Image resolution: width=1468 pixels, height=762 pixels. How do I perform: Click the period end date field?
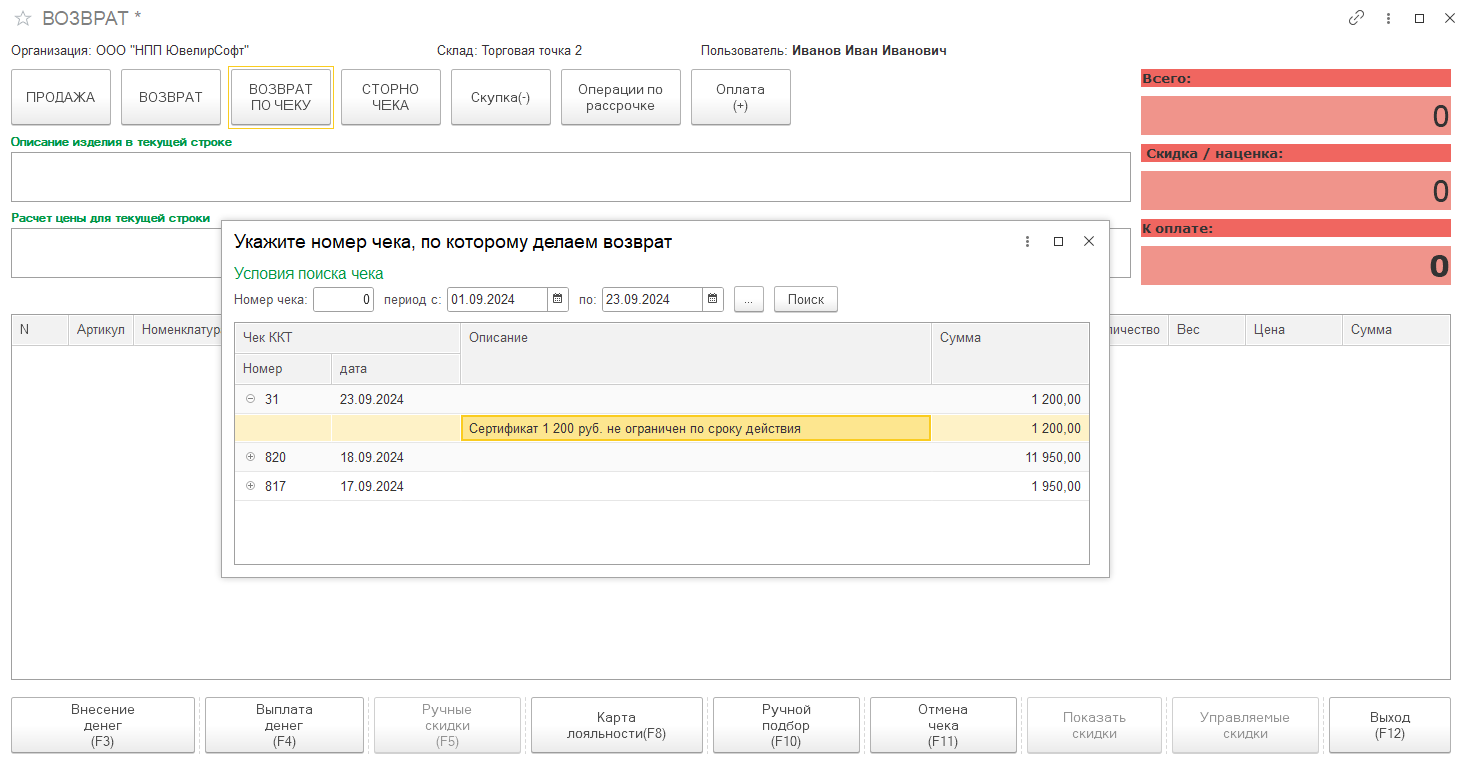click(x=653, y=299)
